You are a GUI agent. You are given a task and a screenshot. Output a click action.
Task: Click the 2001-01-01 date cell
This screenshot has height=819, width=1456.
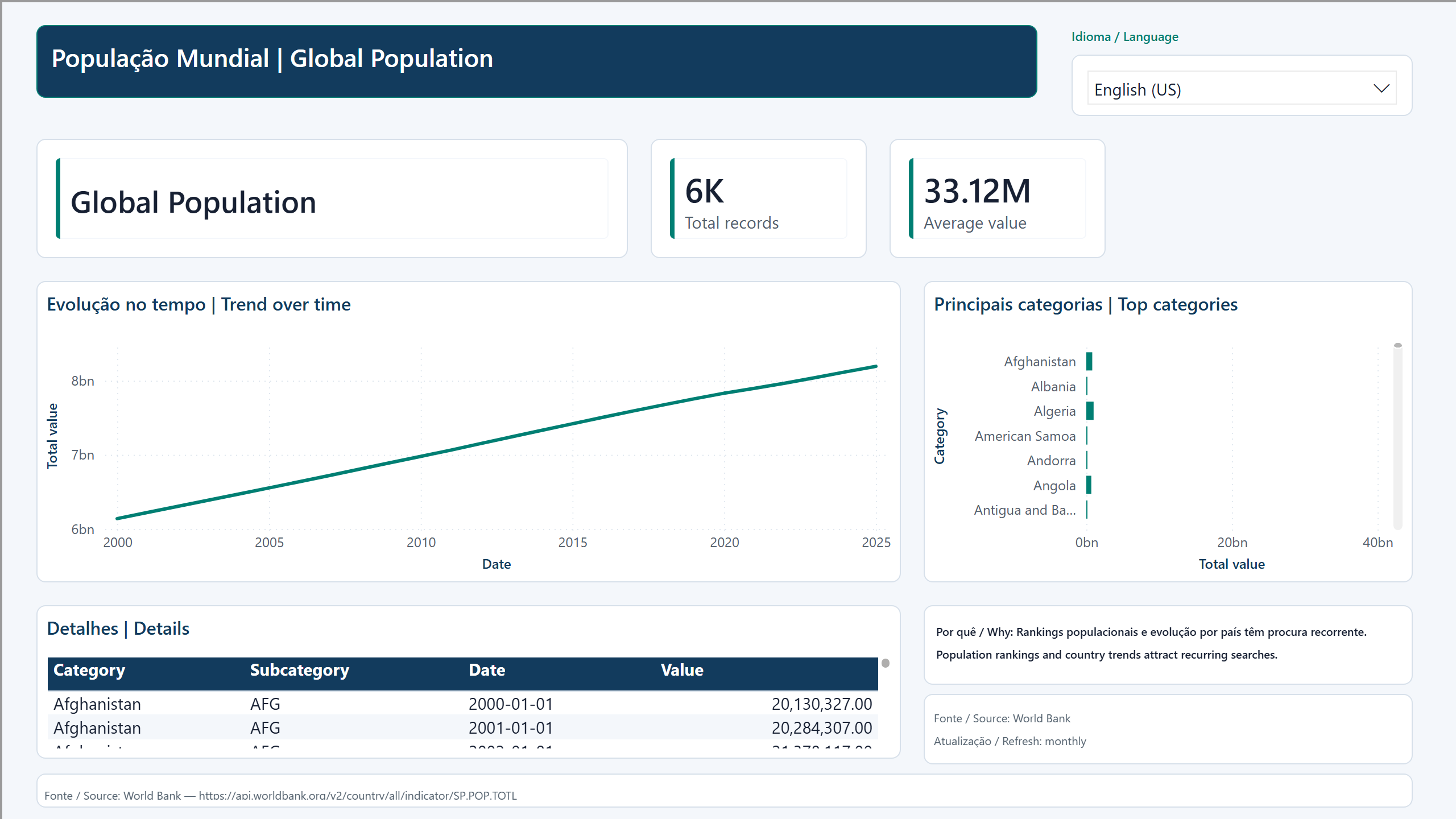pyautogui.click(x=511, y=728)
